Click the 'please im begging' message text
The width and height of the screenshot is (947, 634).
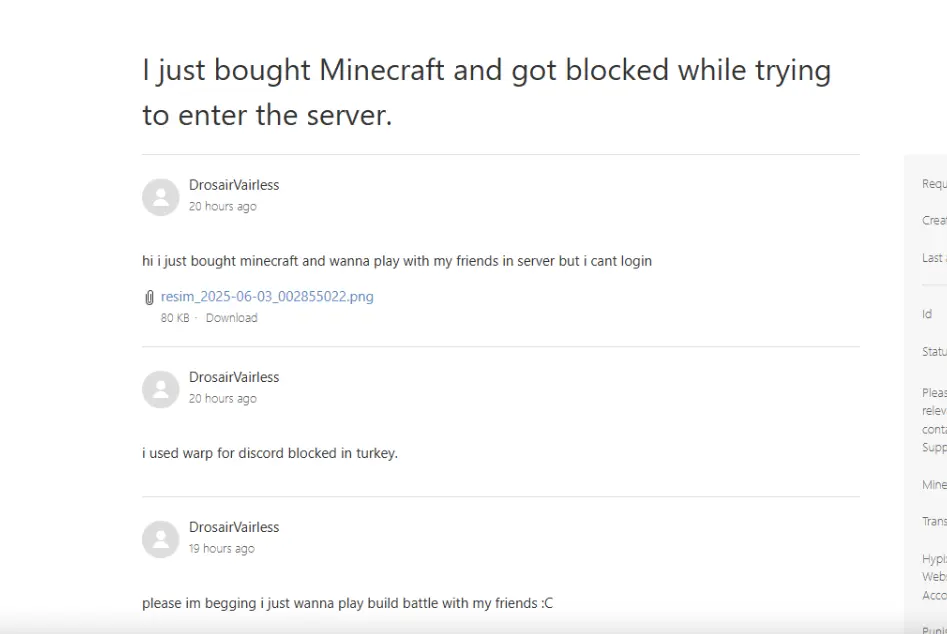[x=347, y=603]
